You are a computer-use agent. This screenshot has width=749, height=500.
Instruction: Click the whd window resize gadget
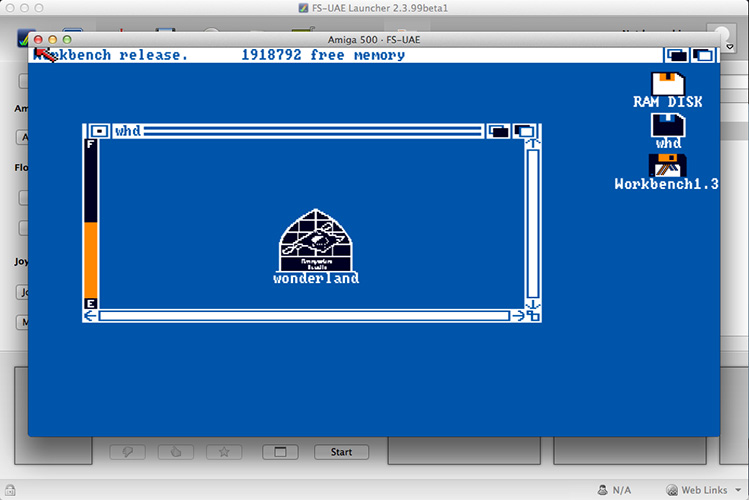pos(533,316)
